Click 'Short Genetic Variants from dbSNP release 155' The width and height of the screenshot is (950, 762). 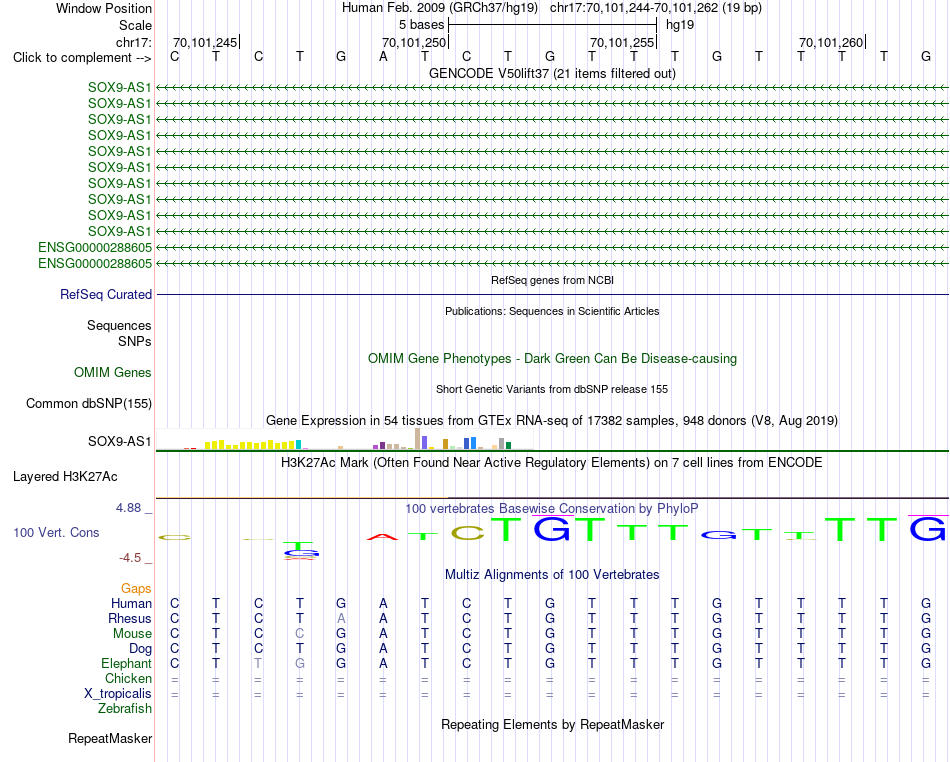point(552,389)
